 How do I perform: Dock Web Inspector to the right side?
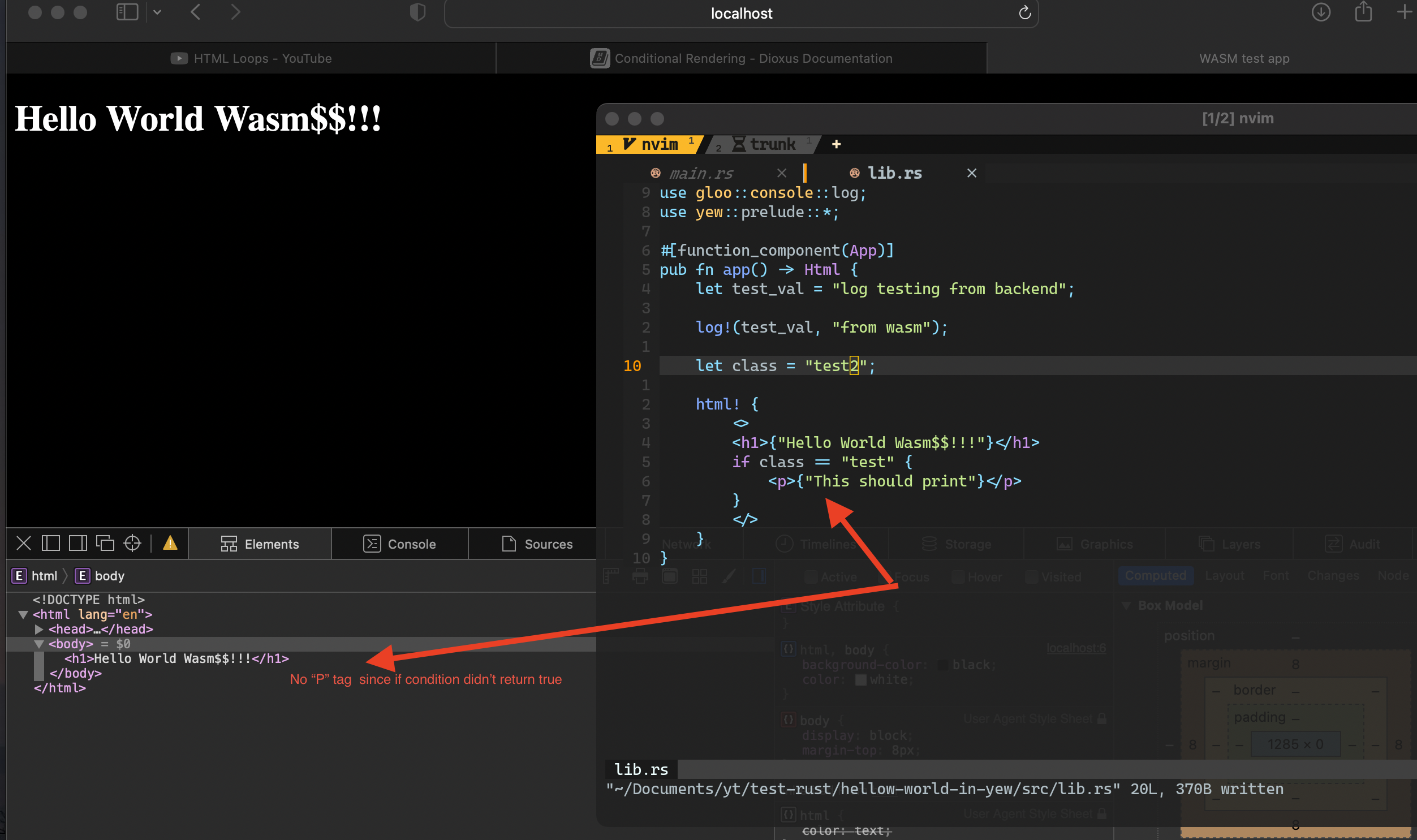pos(78,544)
